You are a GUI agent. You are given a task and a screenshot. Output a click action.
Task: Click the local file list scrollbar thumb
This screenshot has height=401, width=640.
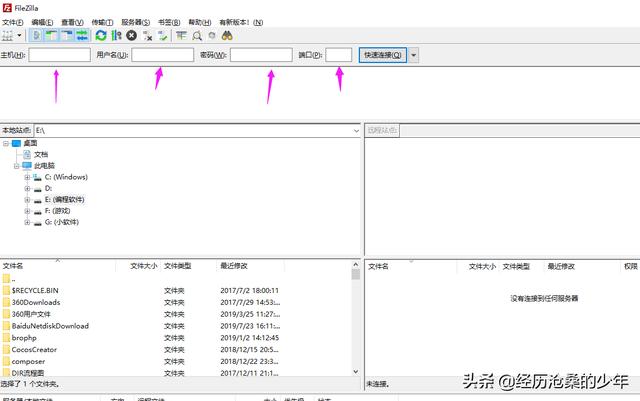356,274
